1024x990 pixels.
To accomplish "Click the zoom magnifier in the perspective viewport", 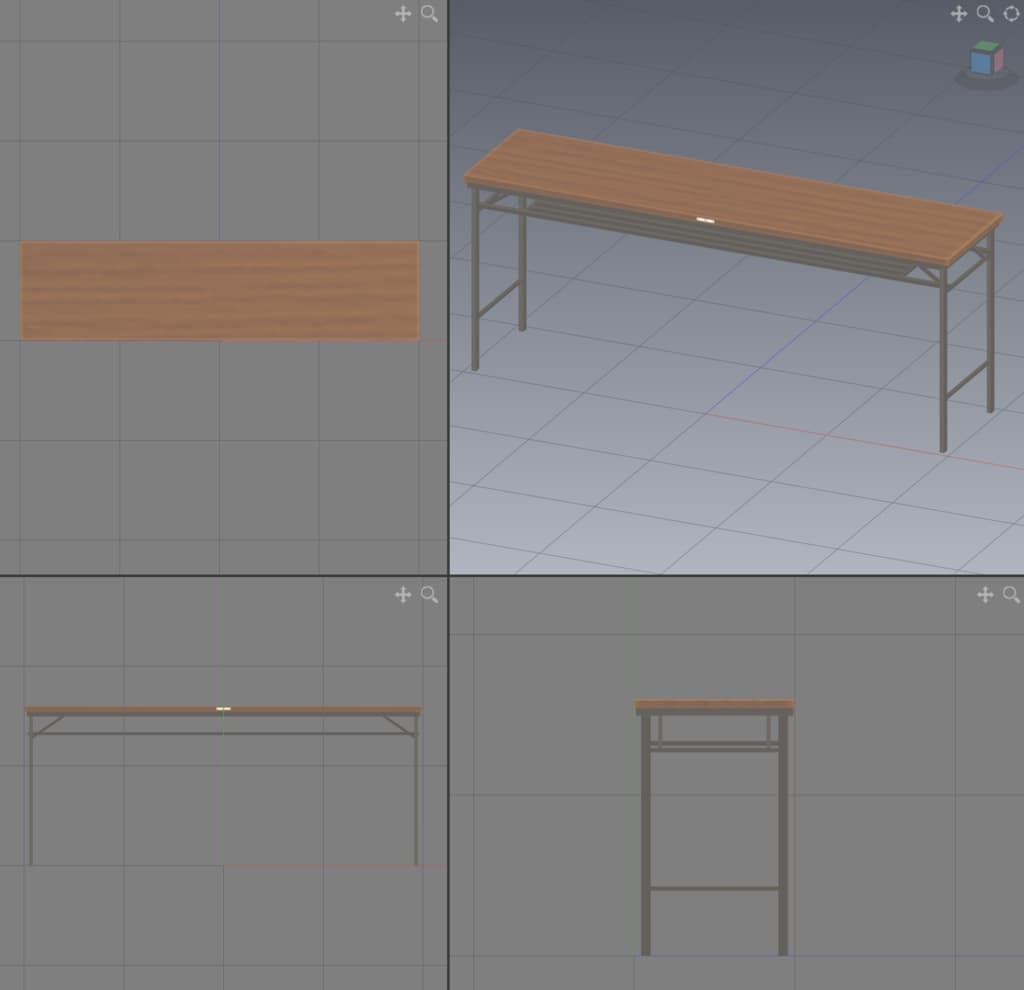I will [x=984, y=14].
